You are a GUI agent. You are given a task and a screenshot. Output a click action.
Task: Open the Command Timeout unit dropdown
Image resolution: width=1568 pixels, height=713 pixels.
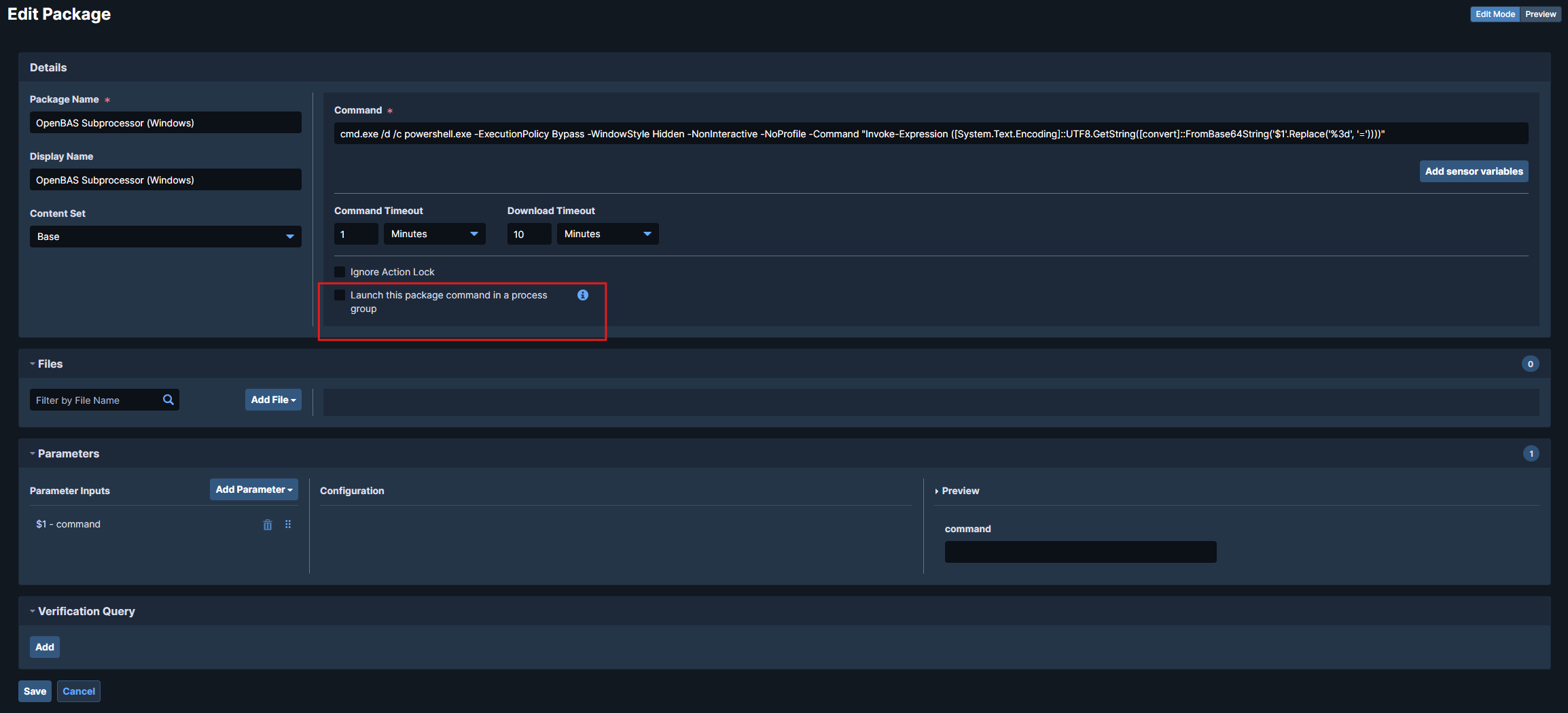tap(434, 234)
